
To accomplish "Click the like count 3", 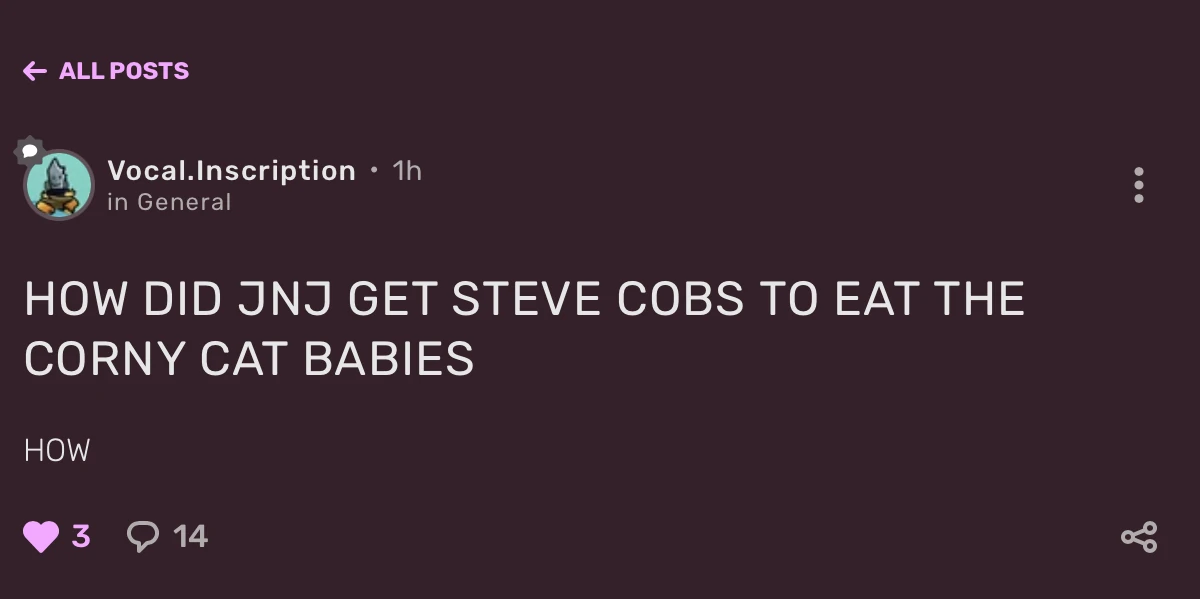I will (81, 537).
